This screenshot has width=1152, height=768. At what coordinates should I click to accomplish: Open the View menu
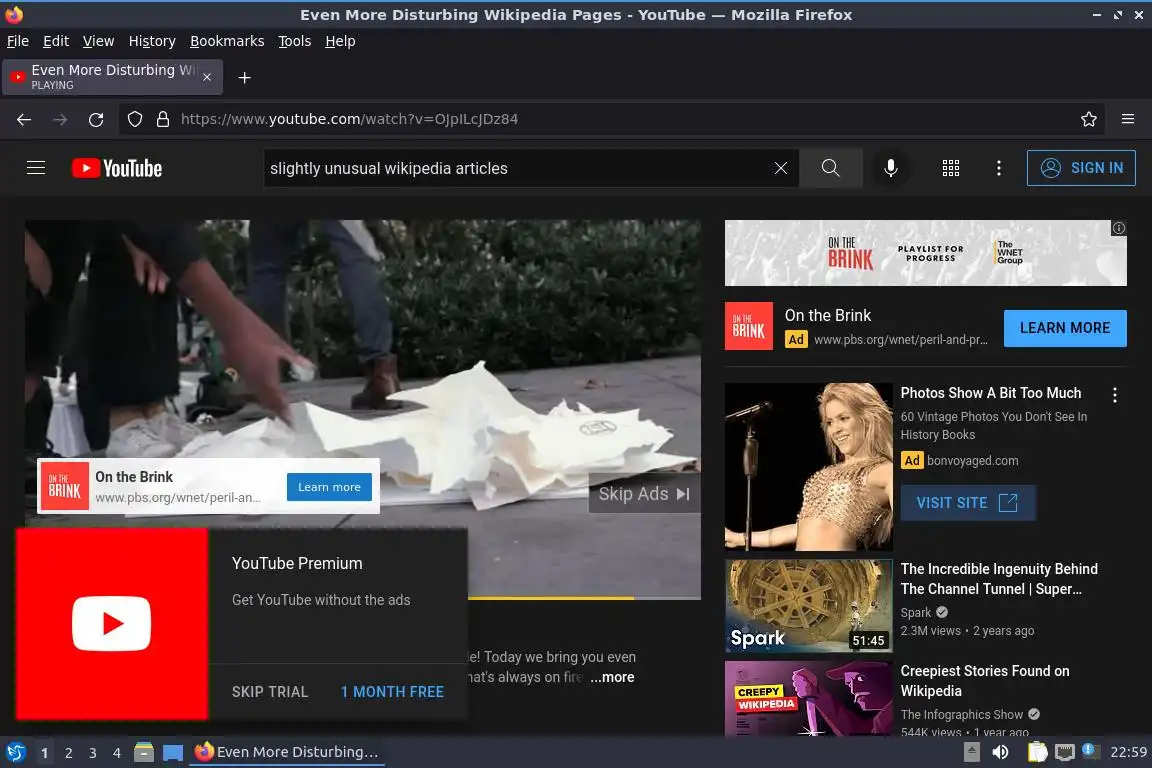tap(98, 41)
